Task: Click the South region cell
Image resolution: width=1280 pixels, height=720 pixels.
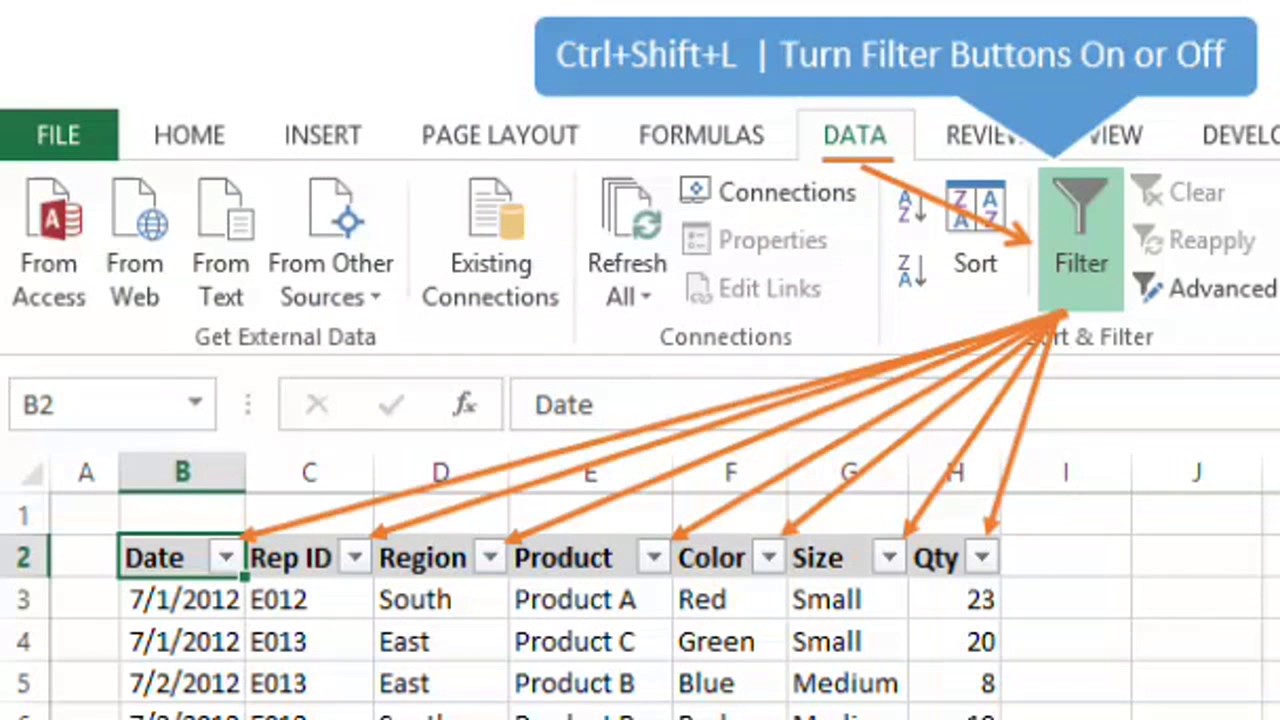Action: (x=440, y=600)
